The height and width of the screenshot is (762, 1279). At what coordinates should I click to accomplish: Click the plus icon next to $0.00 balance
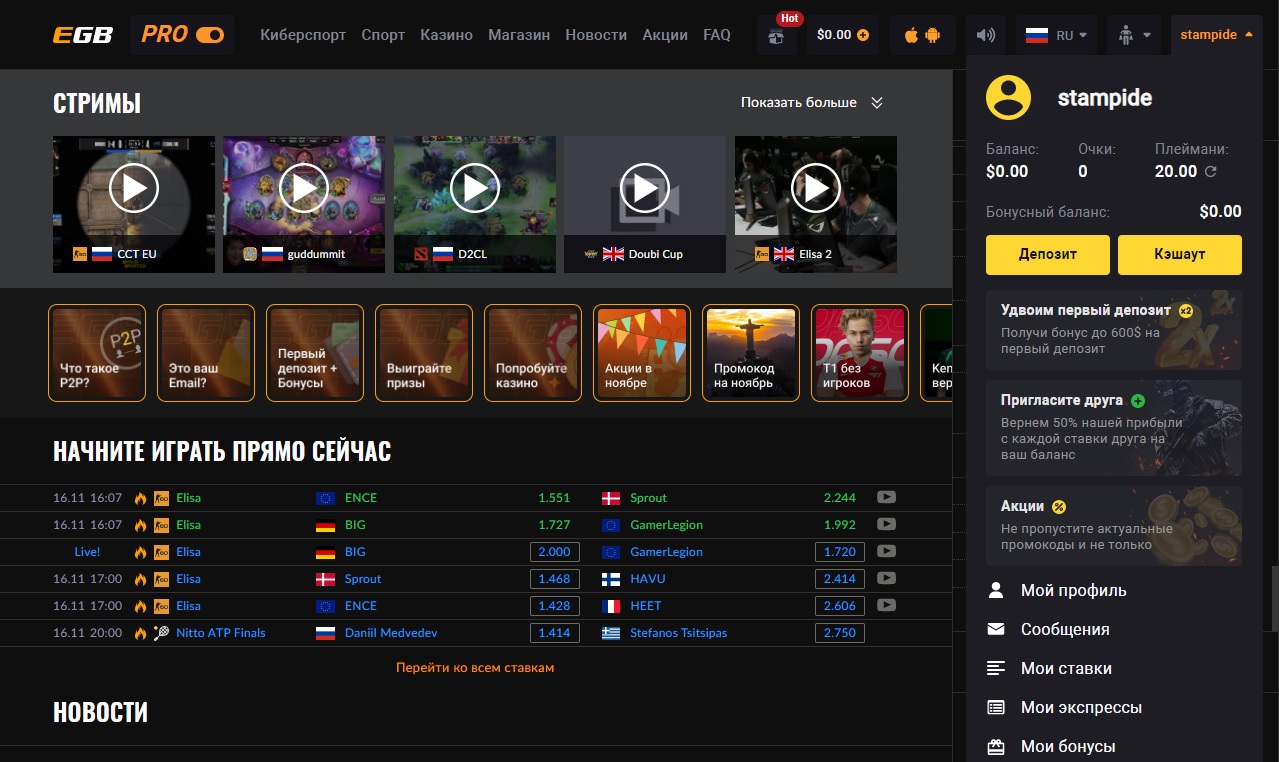[x=863, y=35]
